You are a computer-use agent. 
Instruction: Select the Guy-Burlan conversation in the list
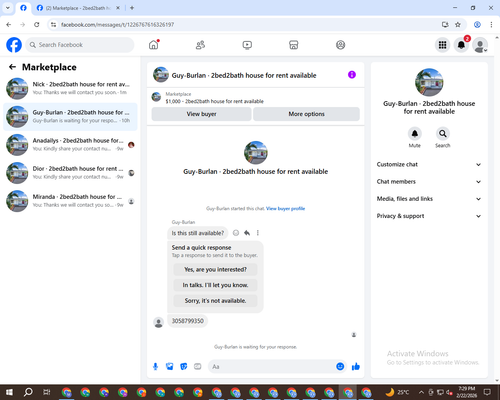[70, 117]
